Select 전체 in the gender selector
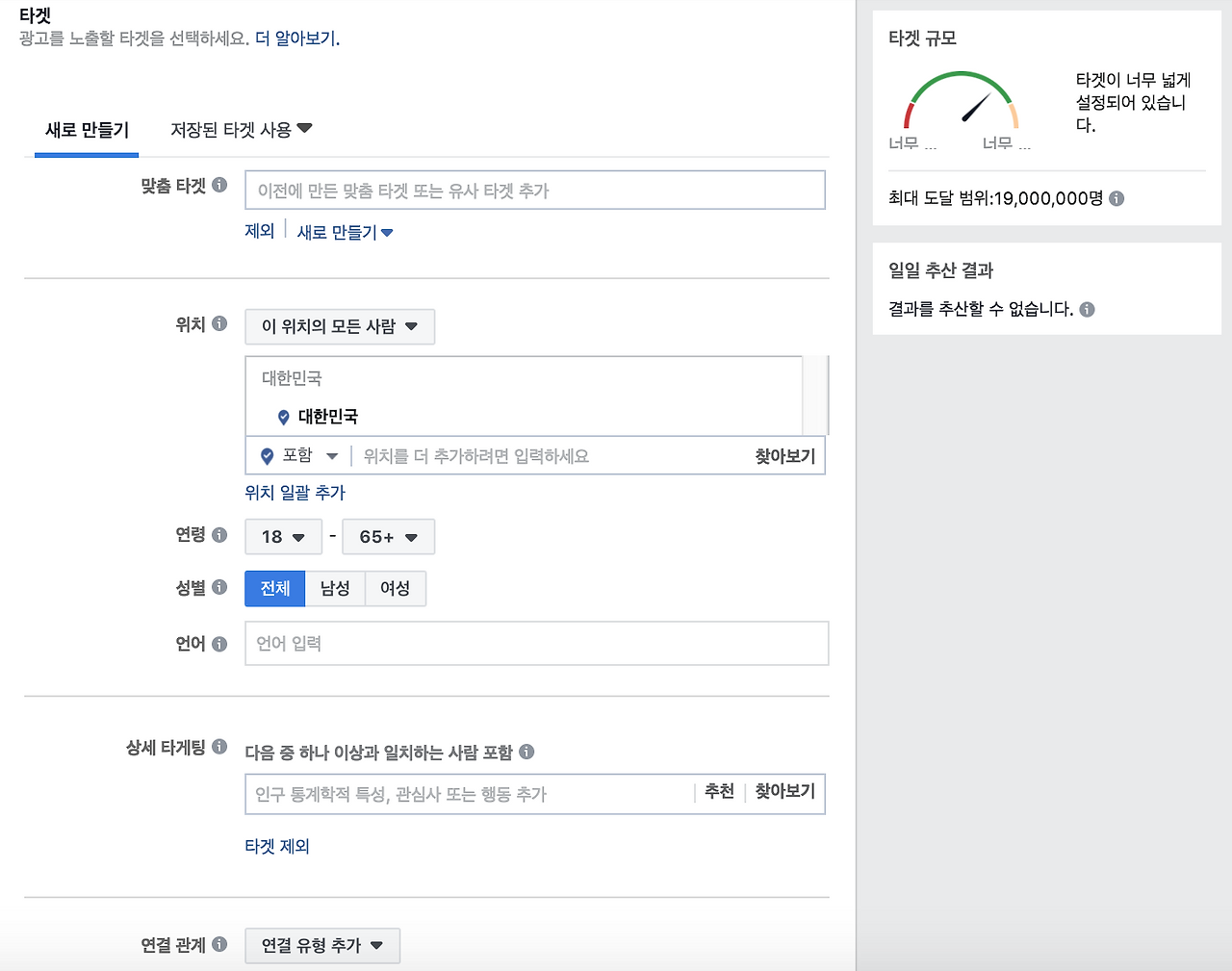 [x=274, y=588]
